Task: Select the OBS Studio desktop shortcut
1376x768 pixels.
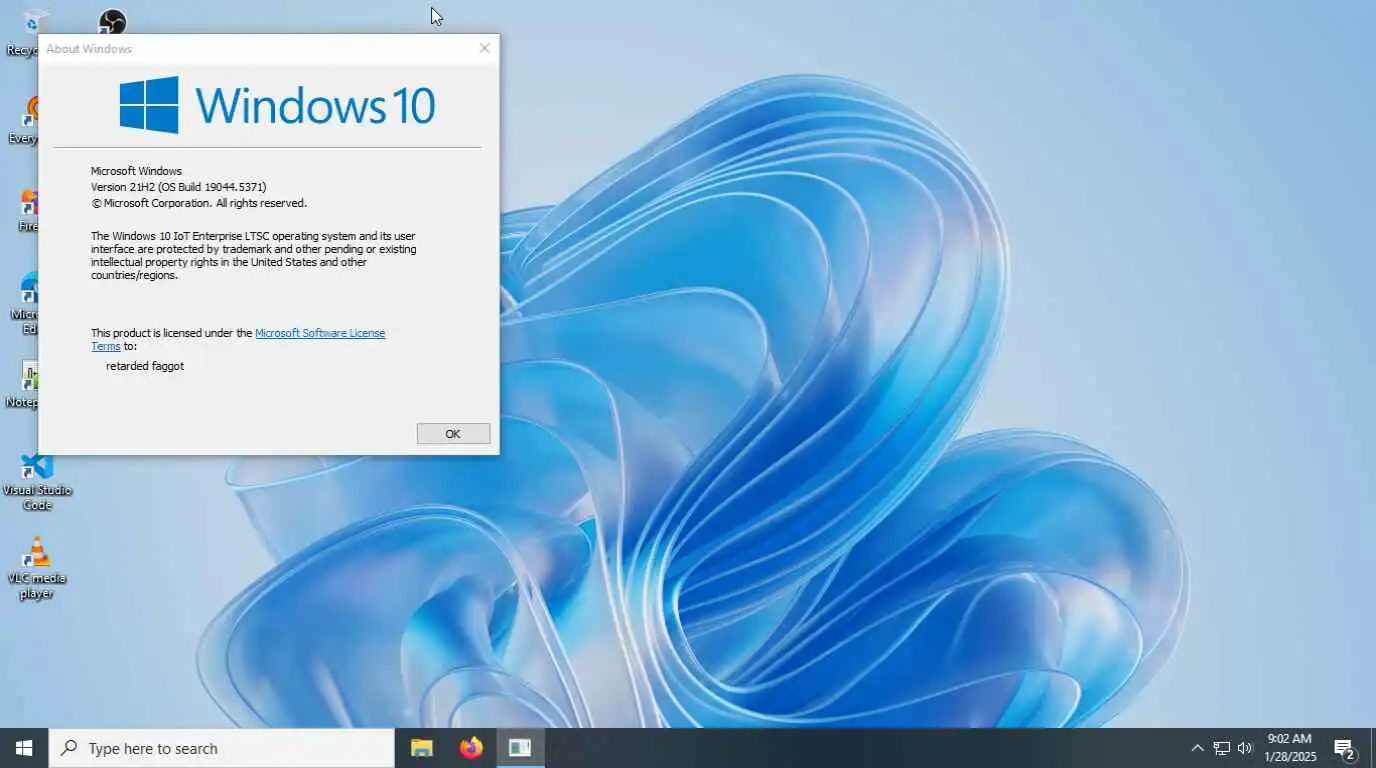Action: [112, 21]
